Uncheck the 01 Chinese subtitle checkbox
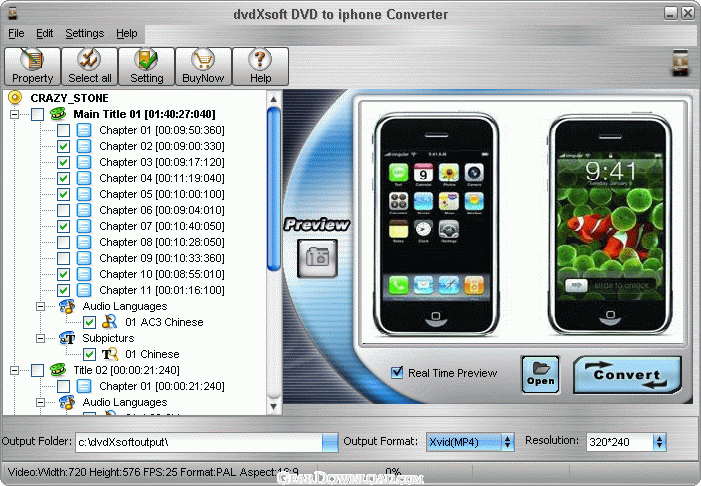701x486 pixels. pyautogui.click(x=89, y=354)
